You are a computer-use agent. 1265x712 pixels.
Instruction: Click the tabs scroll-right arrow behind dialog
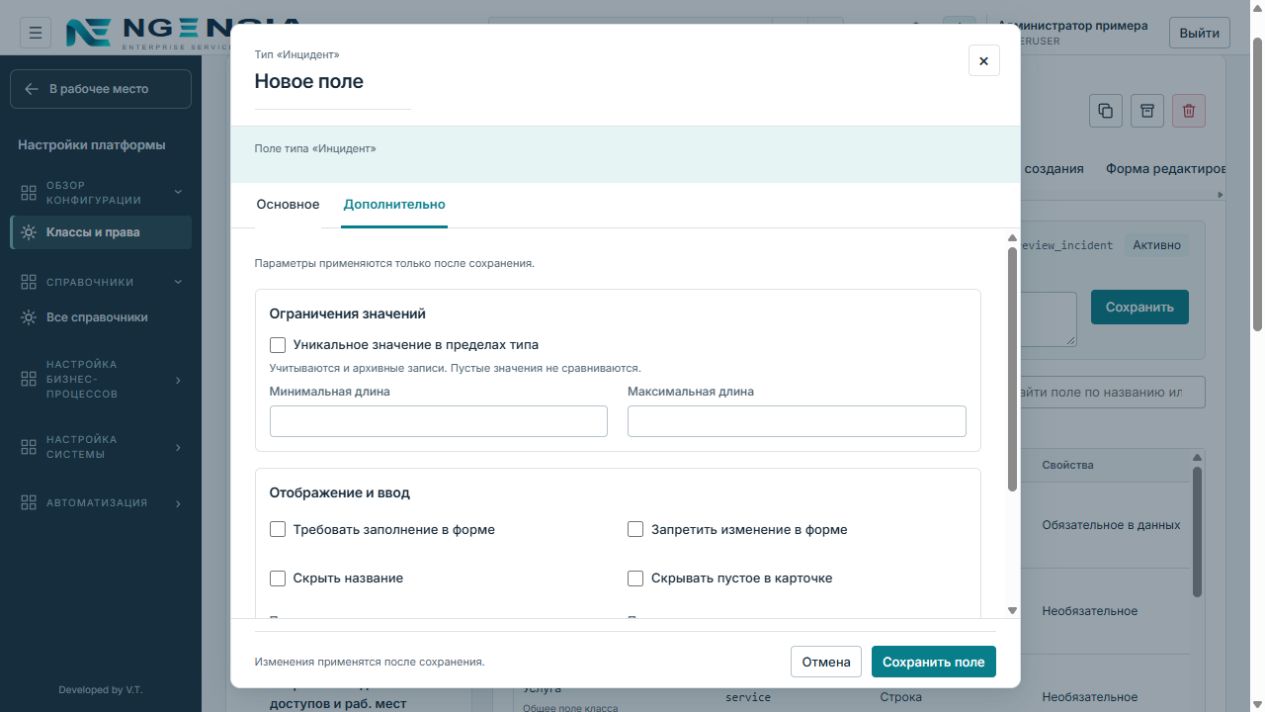(x=1219, y=194)
